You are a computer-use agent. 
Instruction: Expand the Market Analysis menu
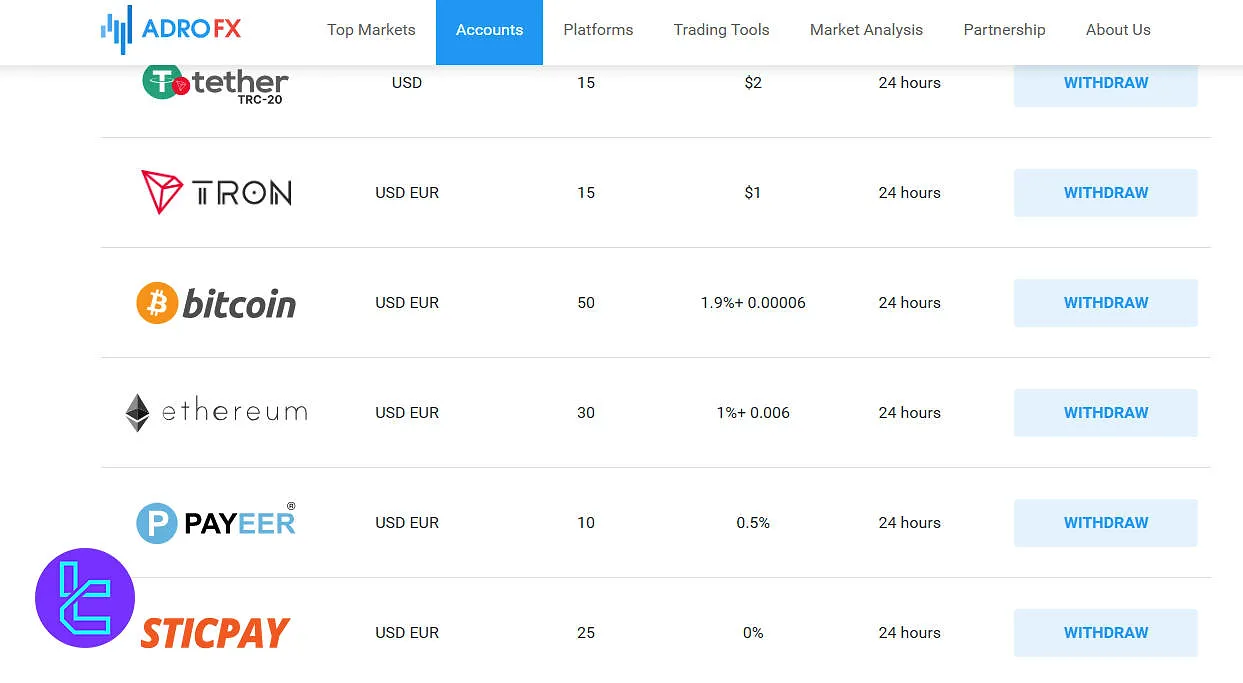pos(866,30)
